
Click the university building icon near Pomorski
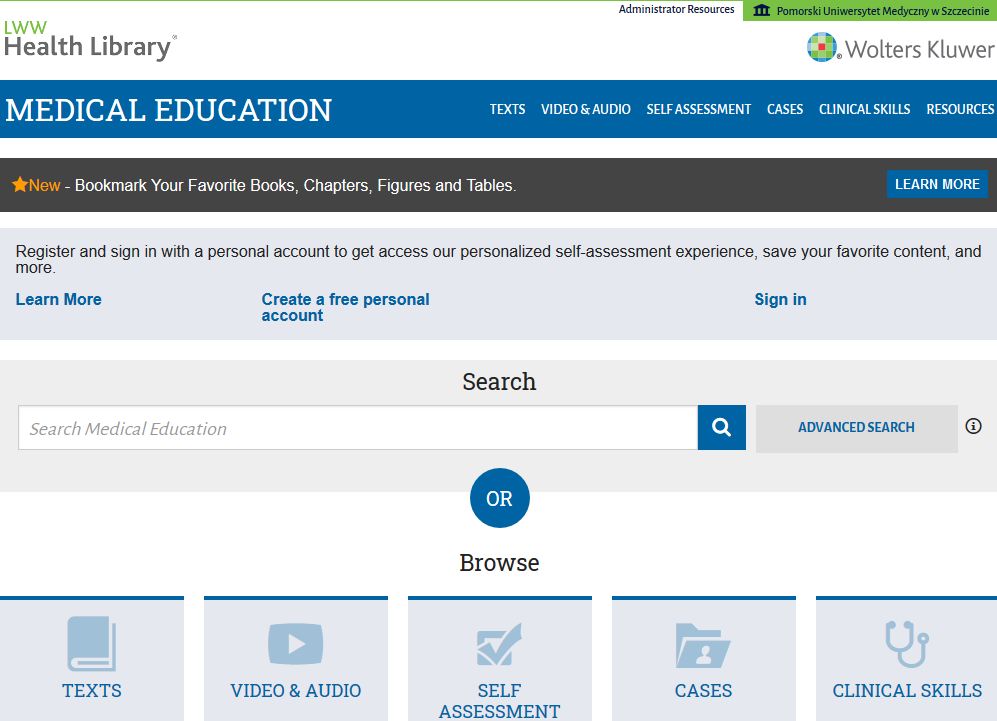pos(762,10)
